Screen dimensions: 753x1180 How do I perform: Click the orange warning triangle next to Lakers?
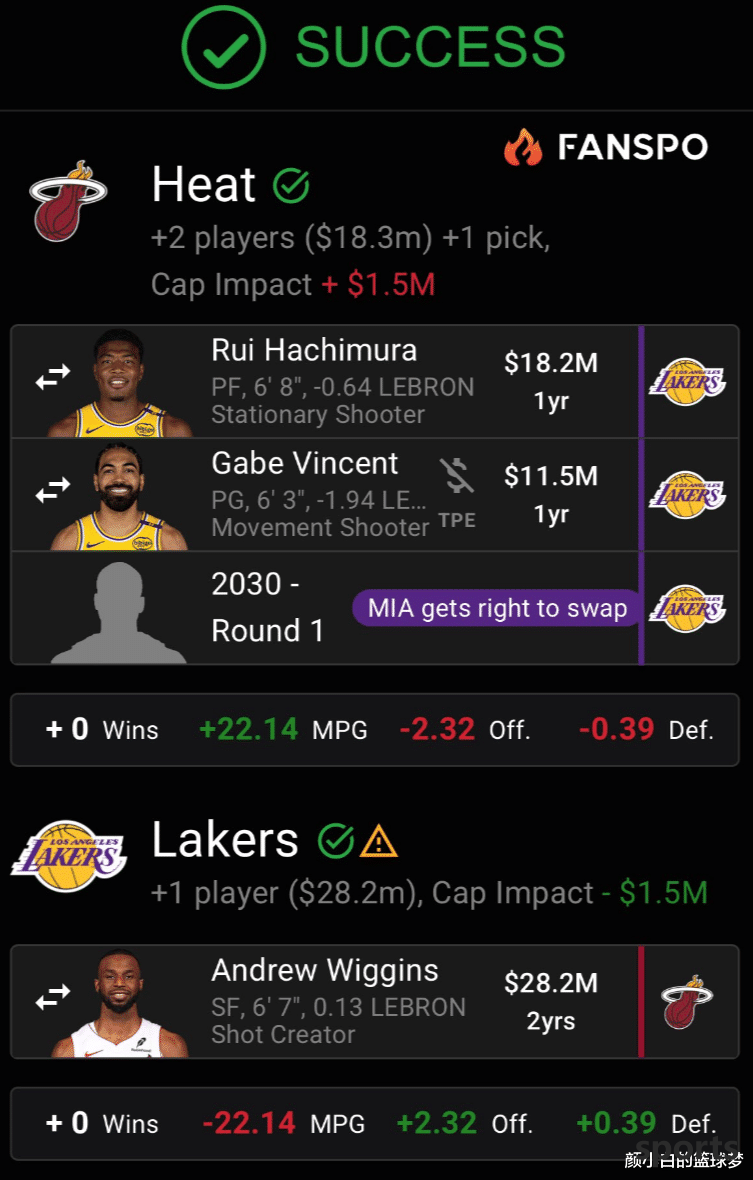coord(380,842)
